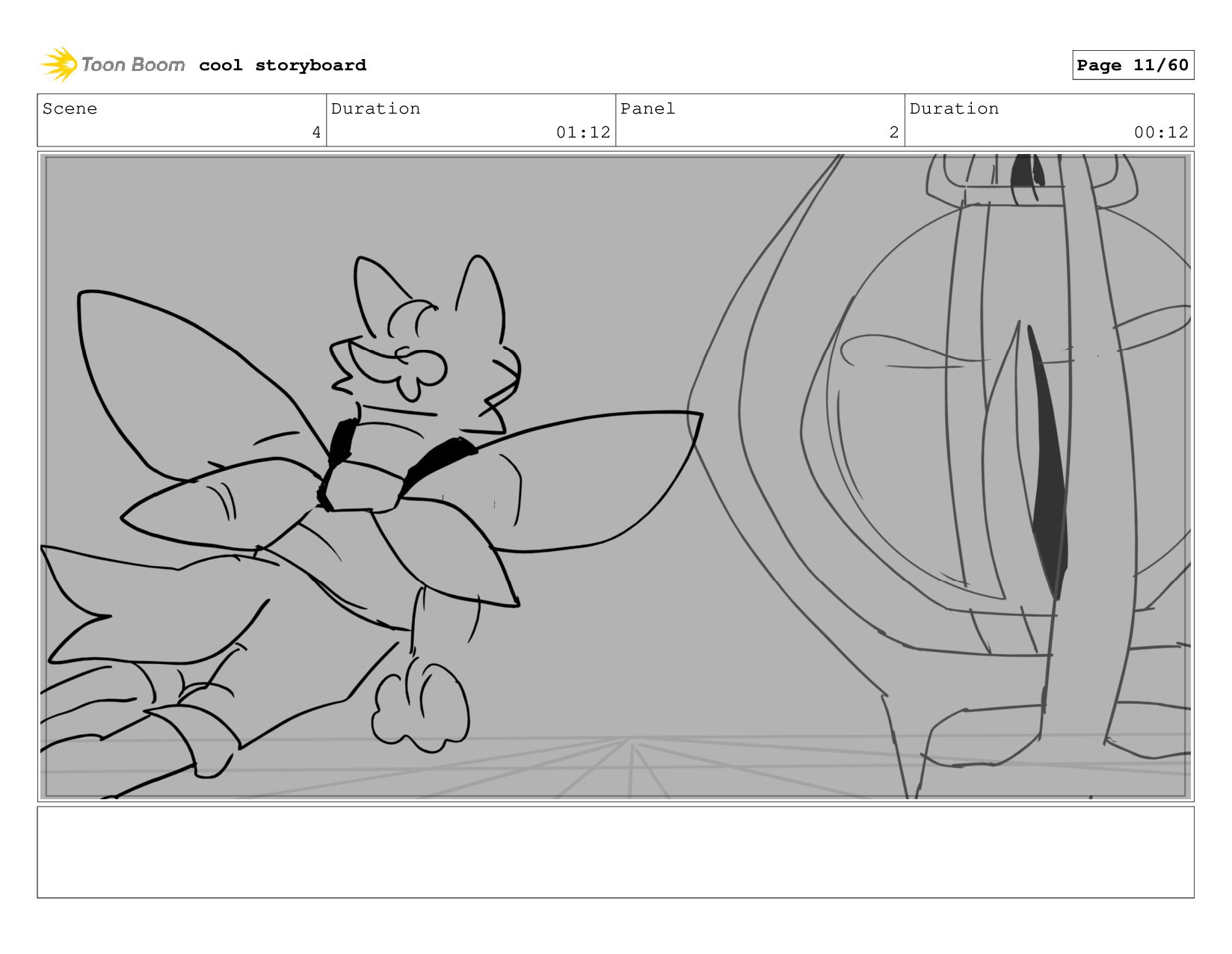Image resolution: width=1232 pixels, height=954 pixels.
Task: Click the scene number value '4'
Action: [x=316, y=132]
